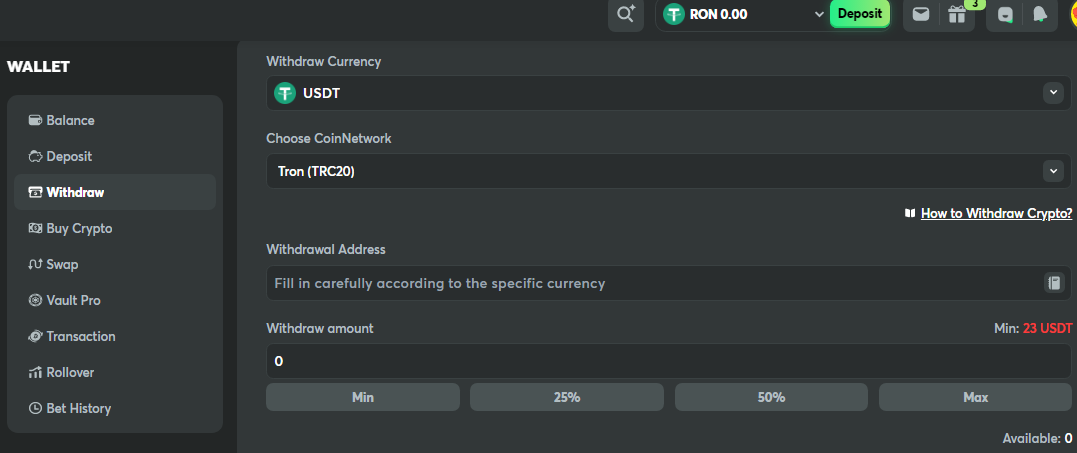
Task: Open Buy Crypto from the sidebar
Action: [78, 228]
